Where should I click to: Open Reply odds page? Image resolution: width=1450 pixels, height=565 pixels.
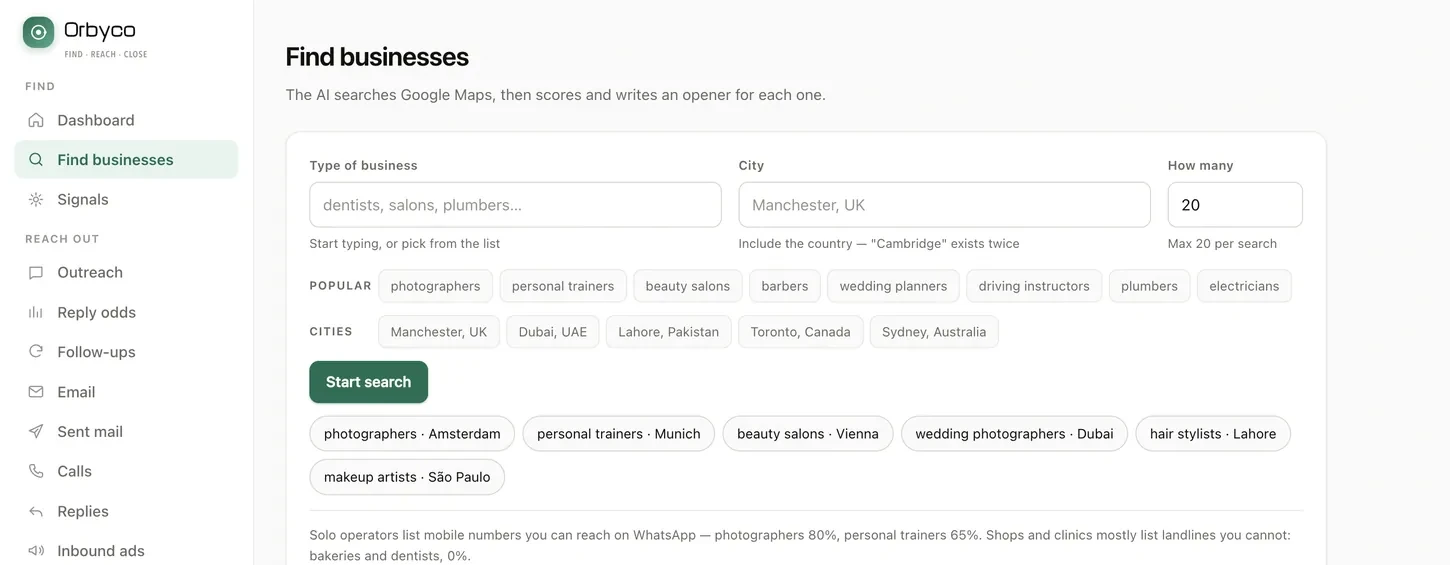click(x=126, y=312)
